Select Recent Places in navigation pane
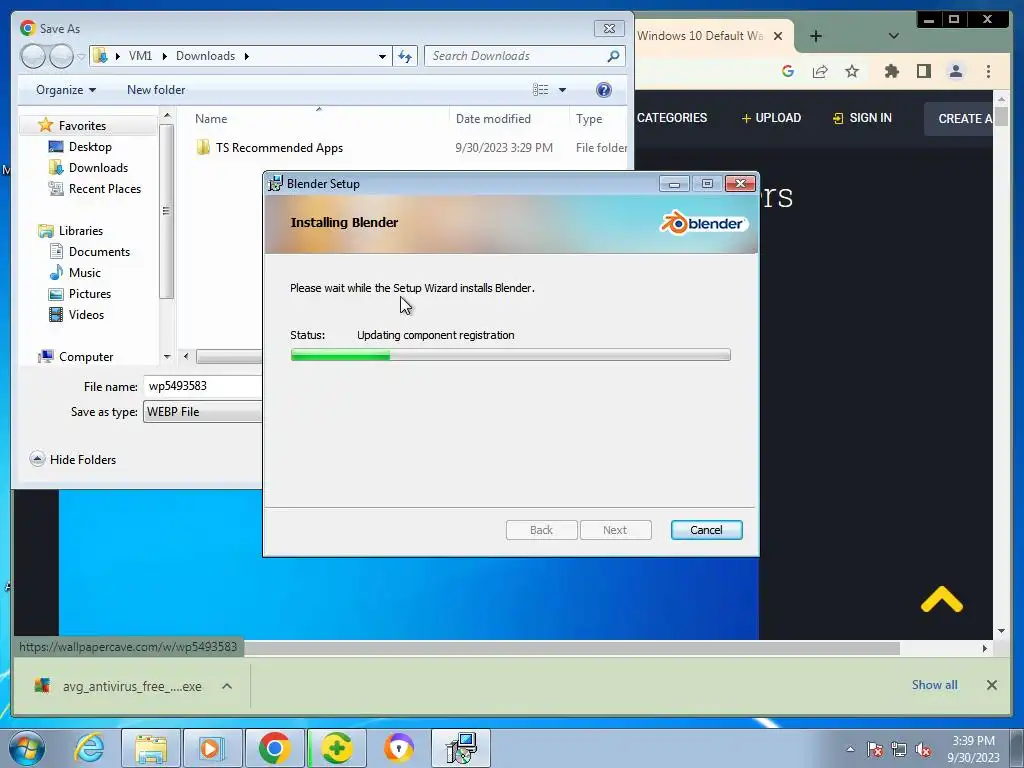The width and height of the screenshot is (1024, 768). (104, 189)
